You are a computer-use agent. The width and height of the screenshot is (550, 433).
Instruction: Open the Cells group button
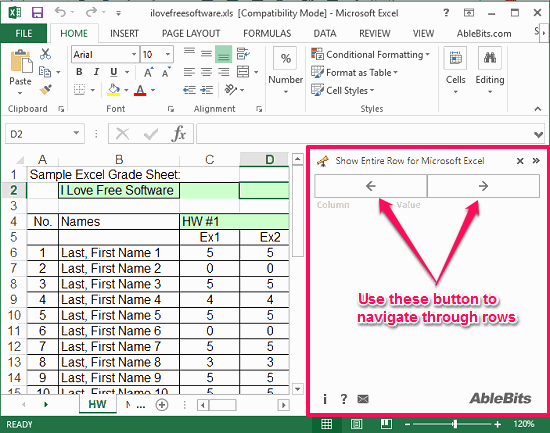pyautogui.click(x=455, y=70)
